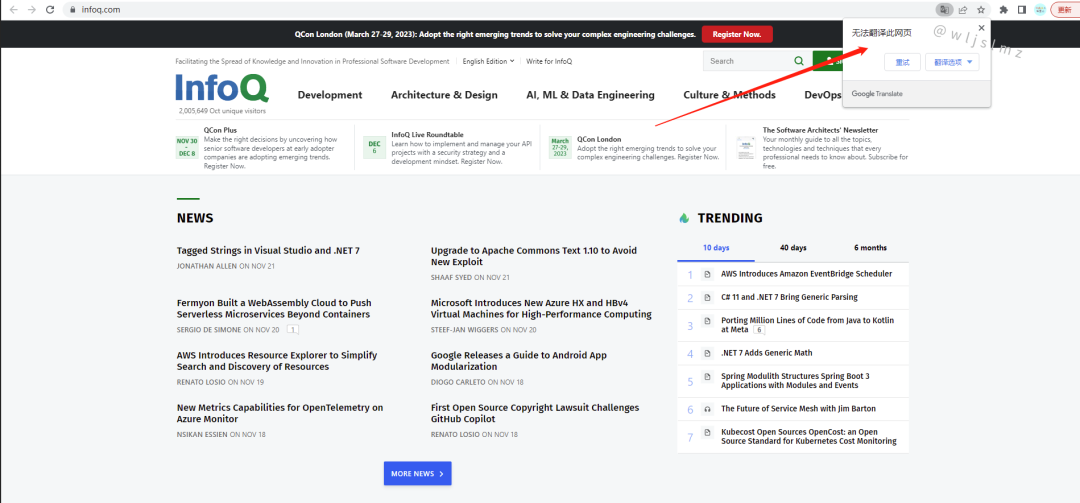
Task: Open the Extensions puzzle icon
Action: tap(1004, 10)
